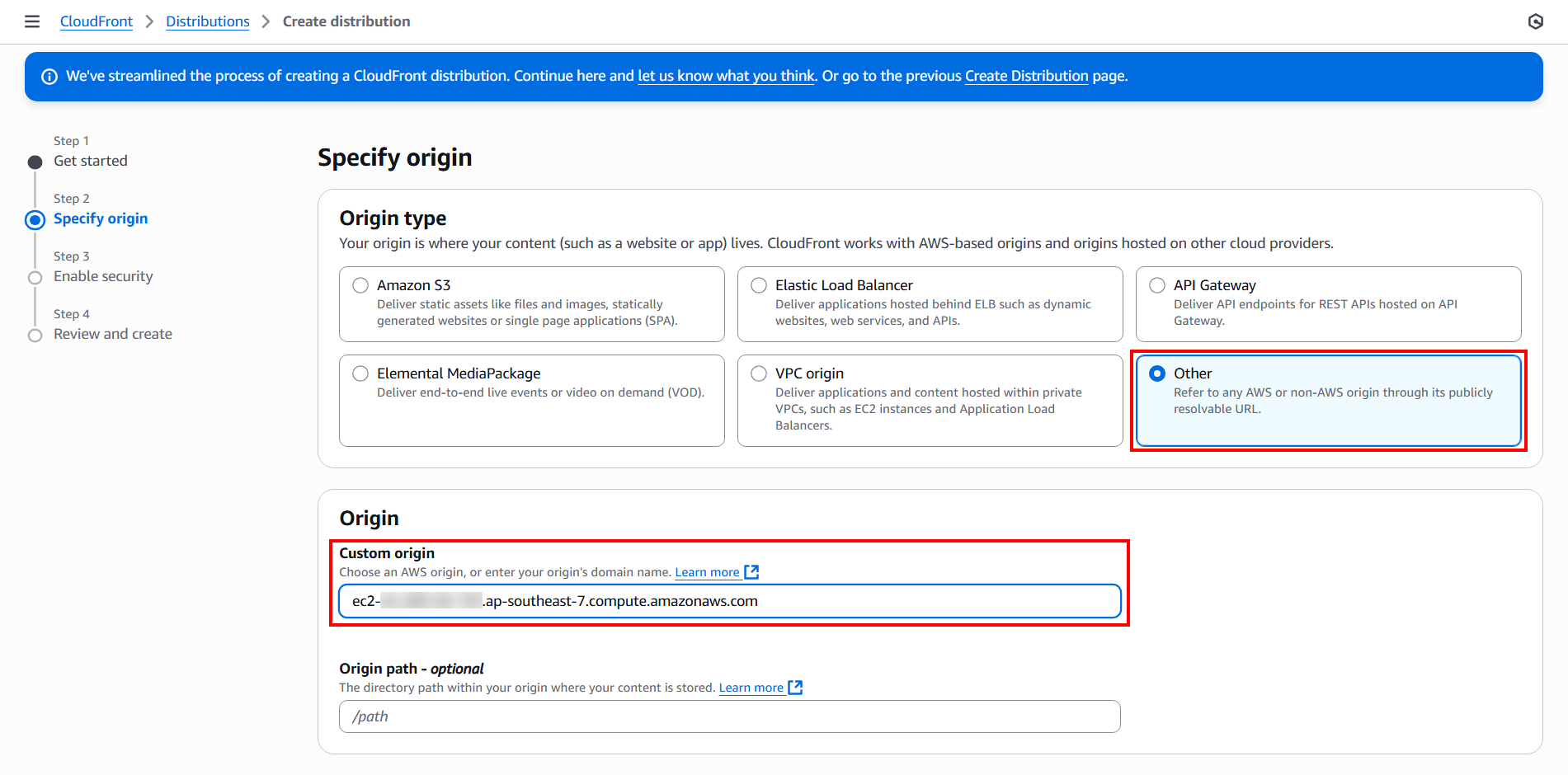The height and width of the screenshot is (775, 1568).
Task: Click the hexagon settings icon at top right
Action: point(1535,21)
